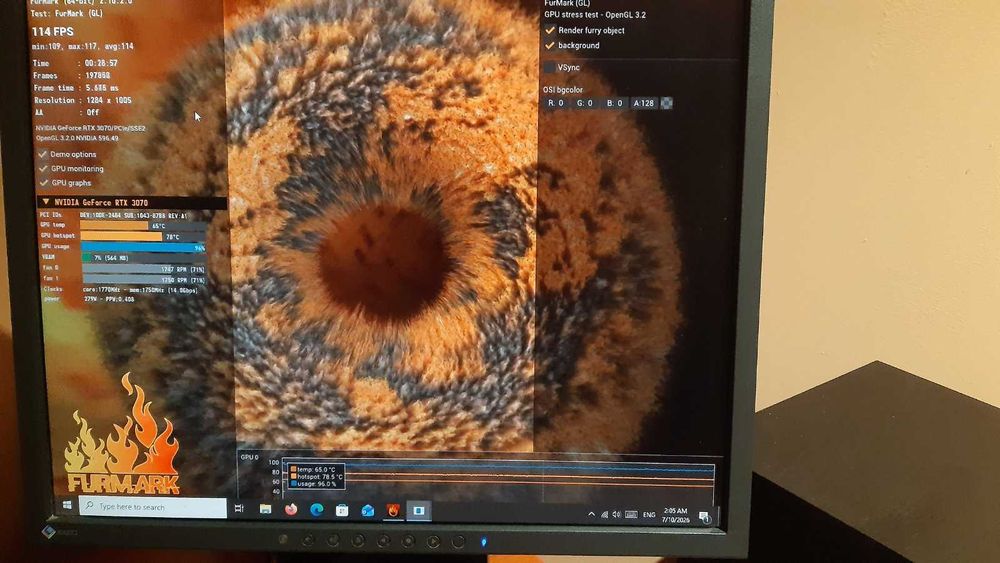Launch Firefox from the taskbar
The width and height of the screenshot is (1000, 563).
coord(291,509)
